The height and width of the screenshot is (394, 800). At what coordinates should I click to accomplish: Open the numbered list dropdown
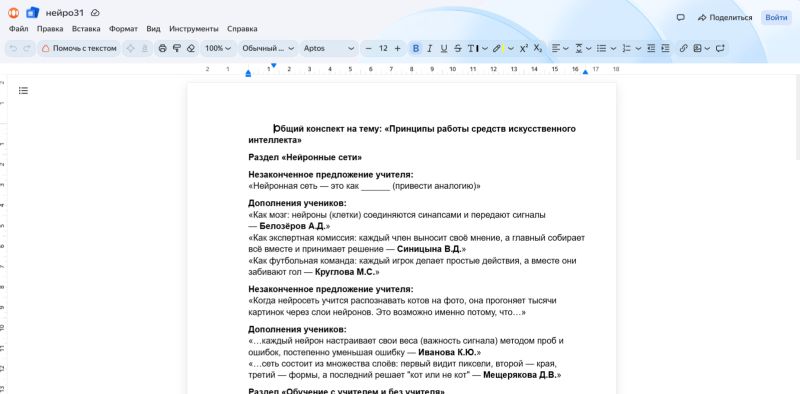coord(632,48)
